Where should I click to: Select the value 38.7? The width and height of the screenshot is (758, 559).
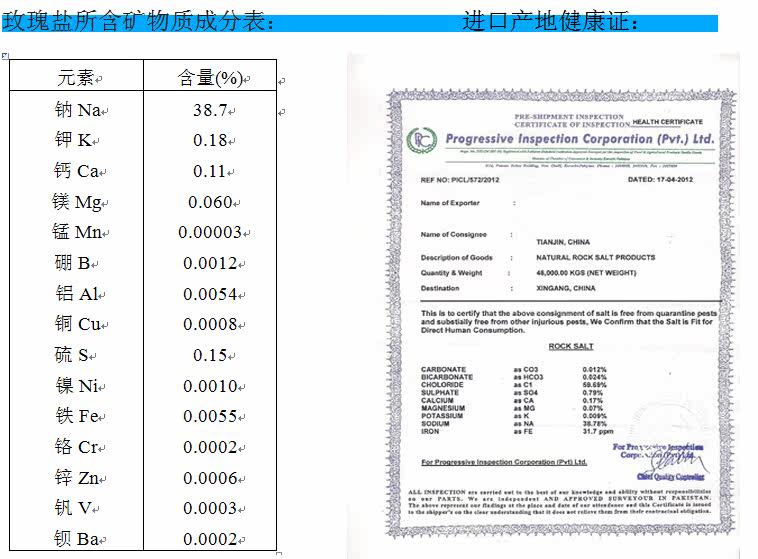[210, 110]
